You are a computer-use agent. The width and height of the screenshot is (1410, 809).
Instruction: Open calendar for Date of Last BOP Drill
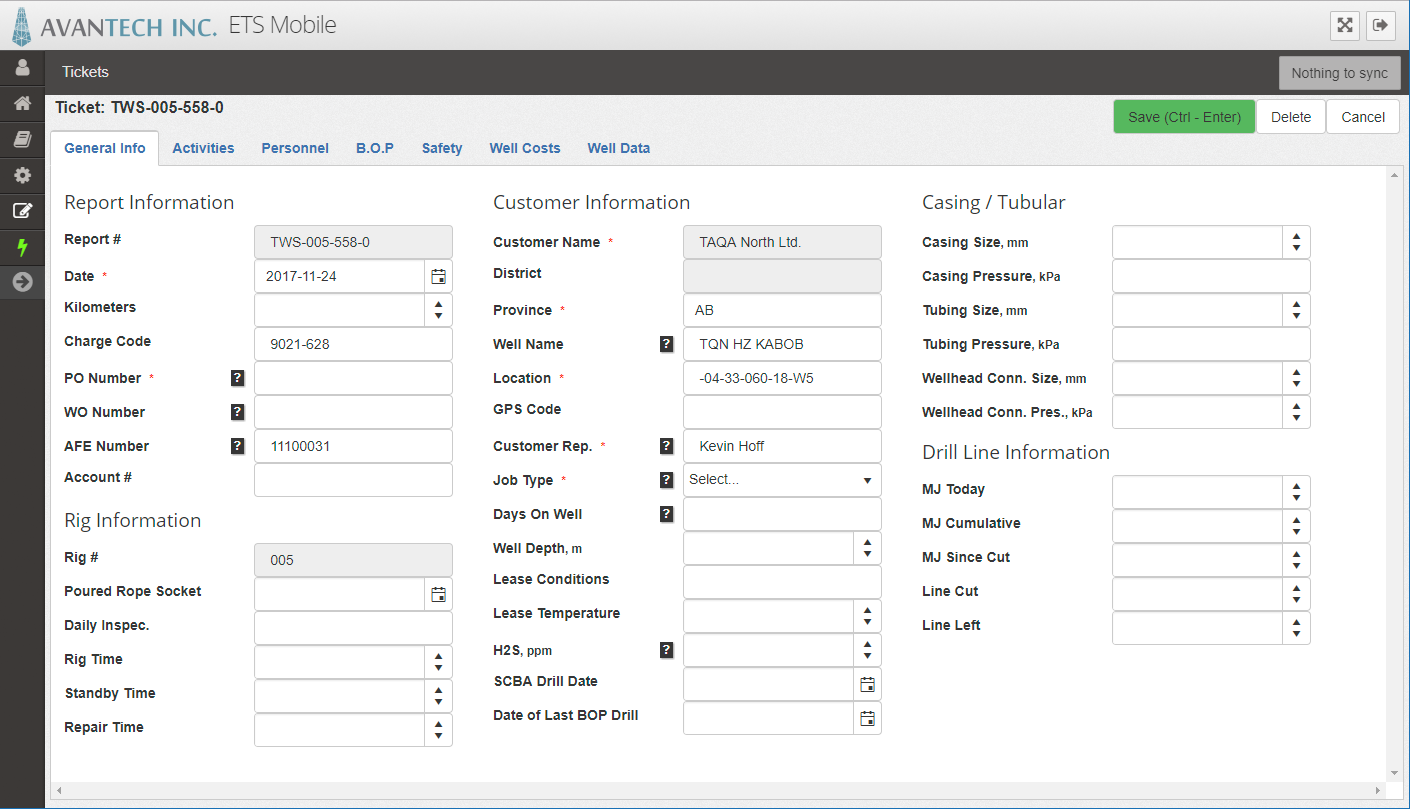pos(867,718)
